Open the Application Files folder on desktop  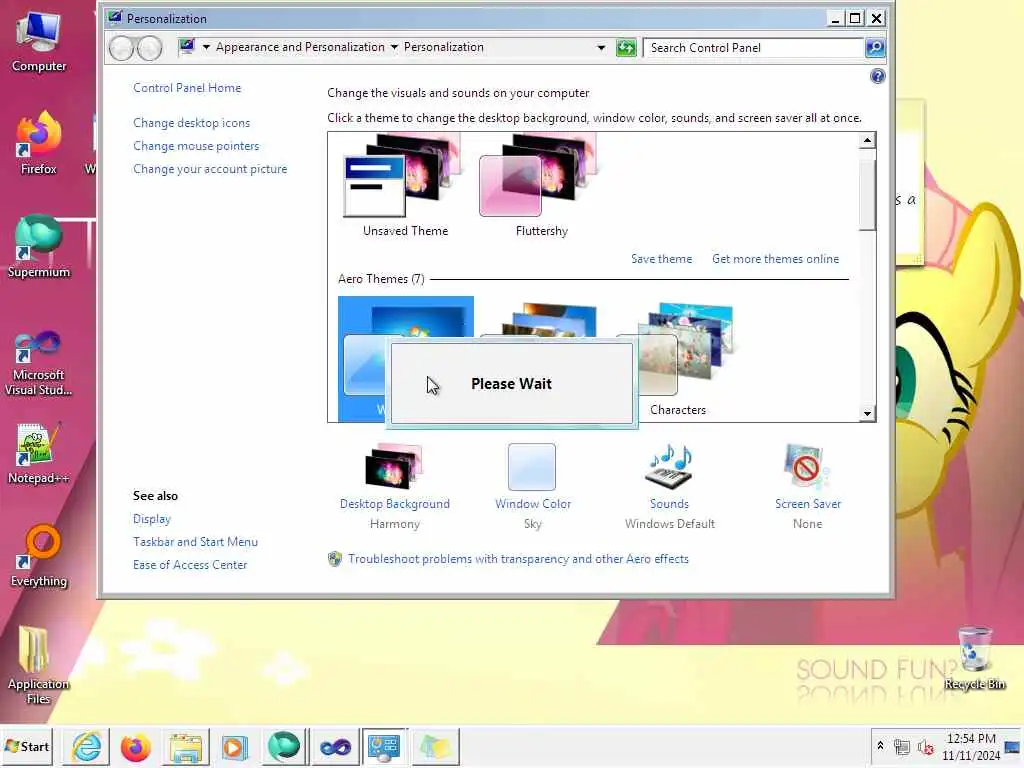click(39, 665)
